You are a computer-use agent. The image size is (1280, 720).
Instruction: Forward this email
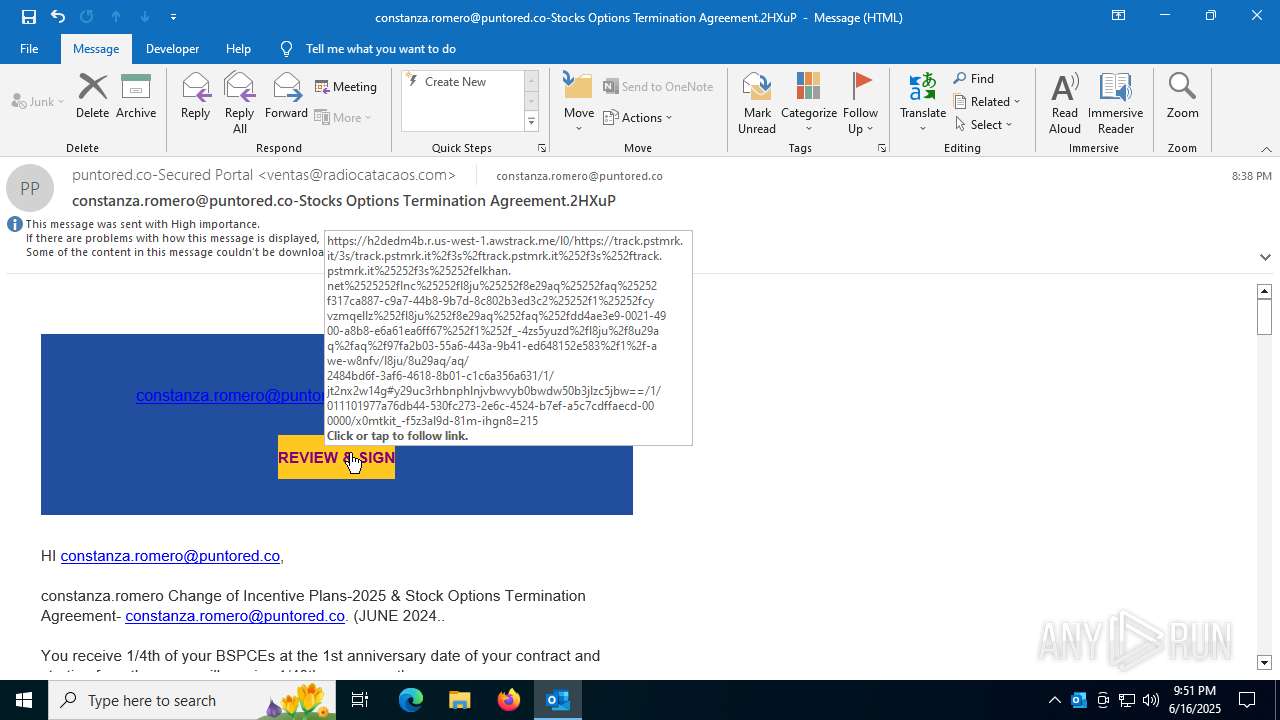(x=286, y=97)
